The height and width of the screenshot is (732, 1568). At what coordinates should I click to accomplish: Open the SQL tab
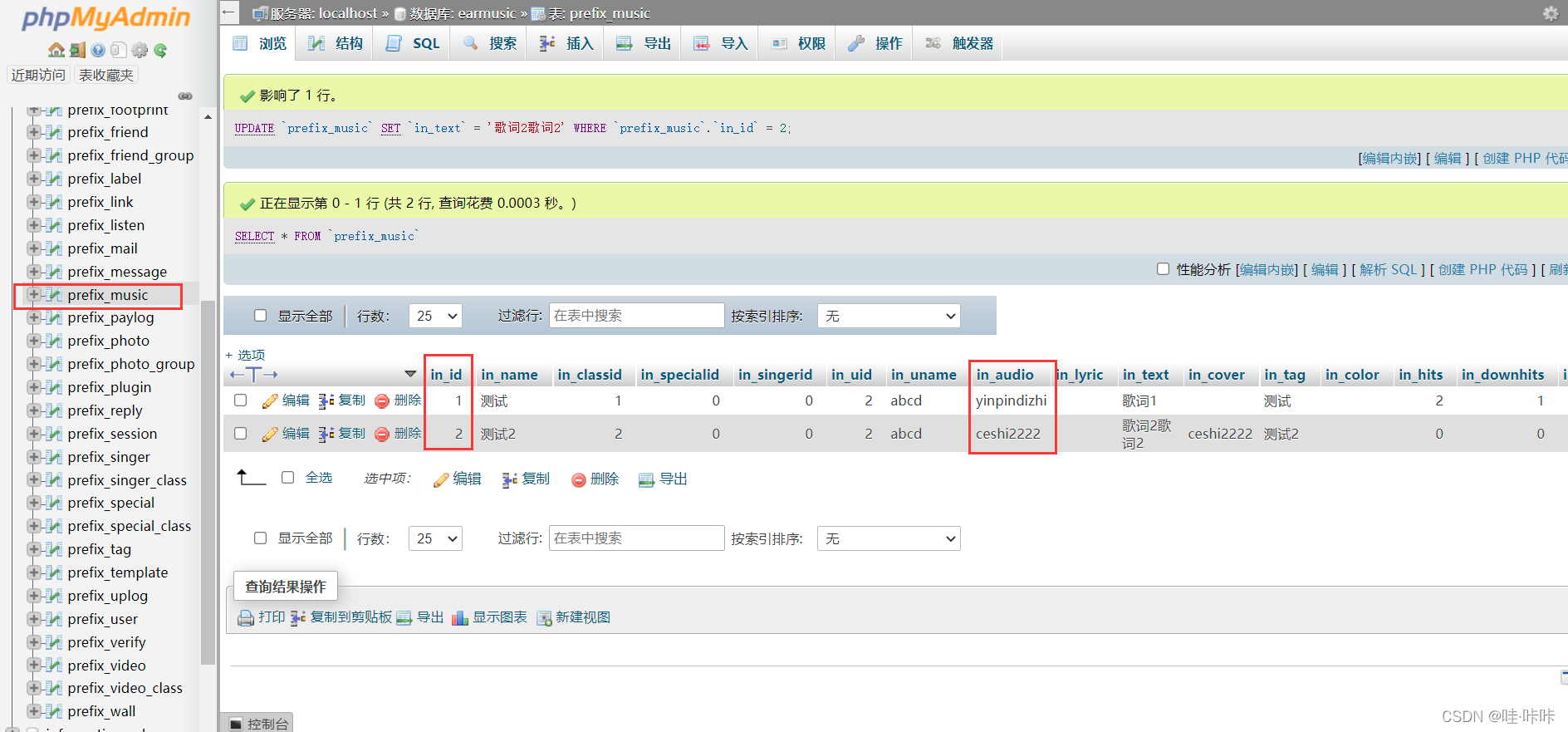(x=412, y=43)
